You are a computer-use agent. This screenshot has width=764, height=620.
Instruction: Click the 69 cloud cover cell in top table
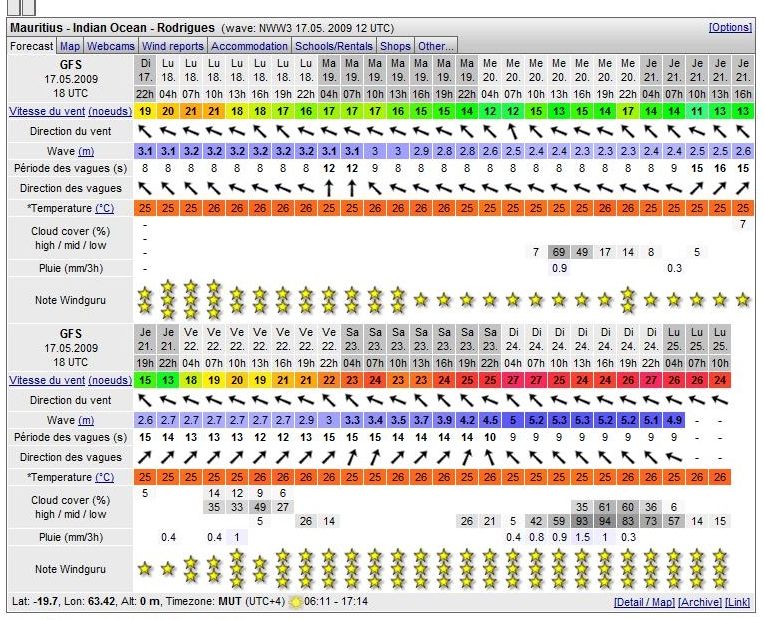(x=559, y=252)
